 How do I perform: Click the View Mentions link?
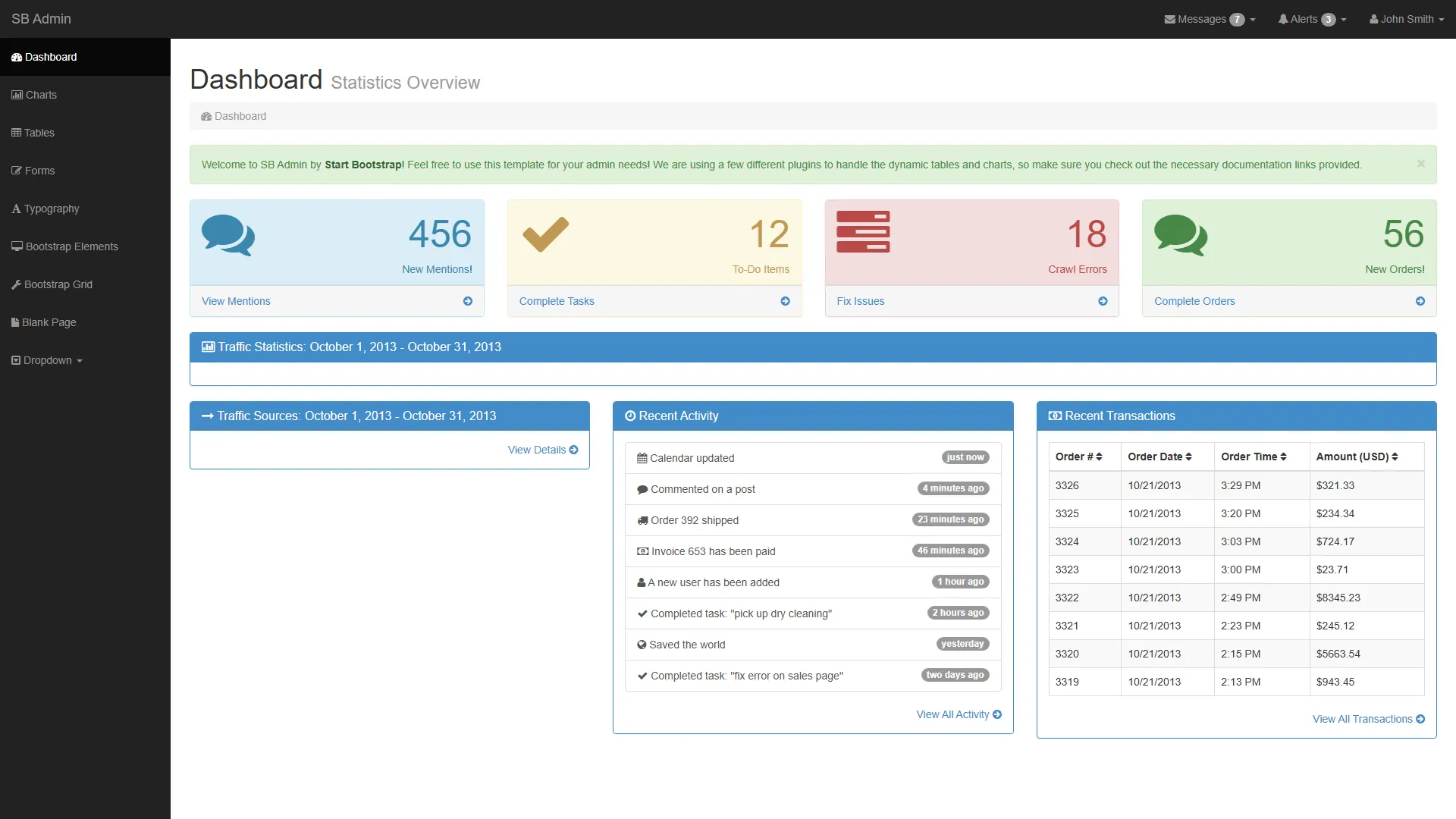(236, 301)
